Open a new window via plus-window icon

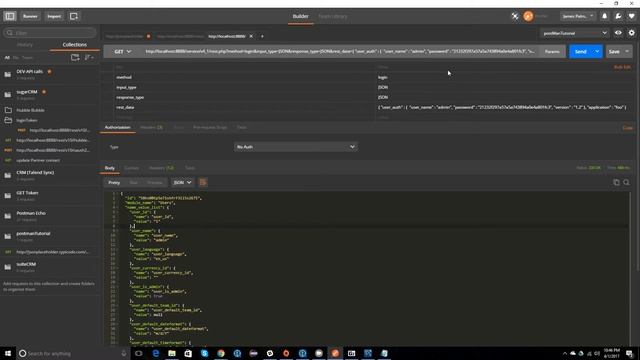(74, 16)
